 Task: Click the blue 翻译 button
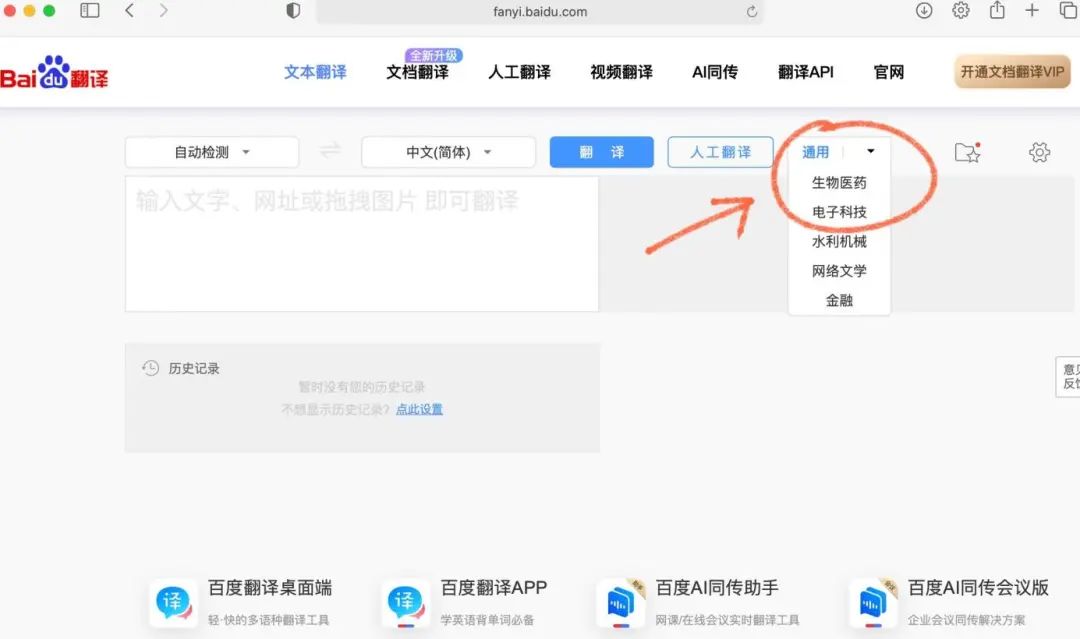coord(601,152)
